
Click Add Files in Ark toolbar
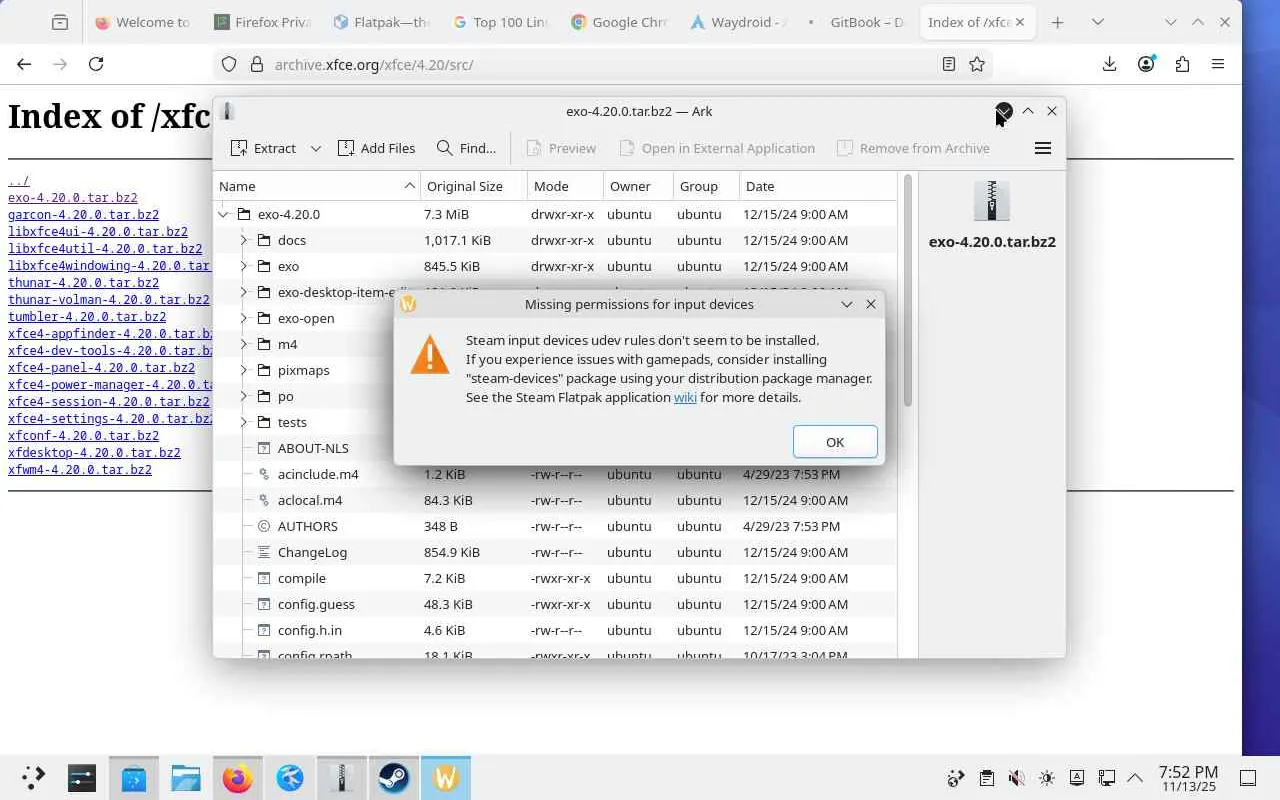click(376, 148)
